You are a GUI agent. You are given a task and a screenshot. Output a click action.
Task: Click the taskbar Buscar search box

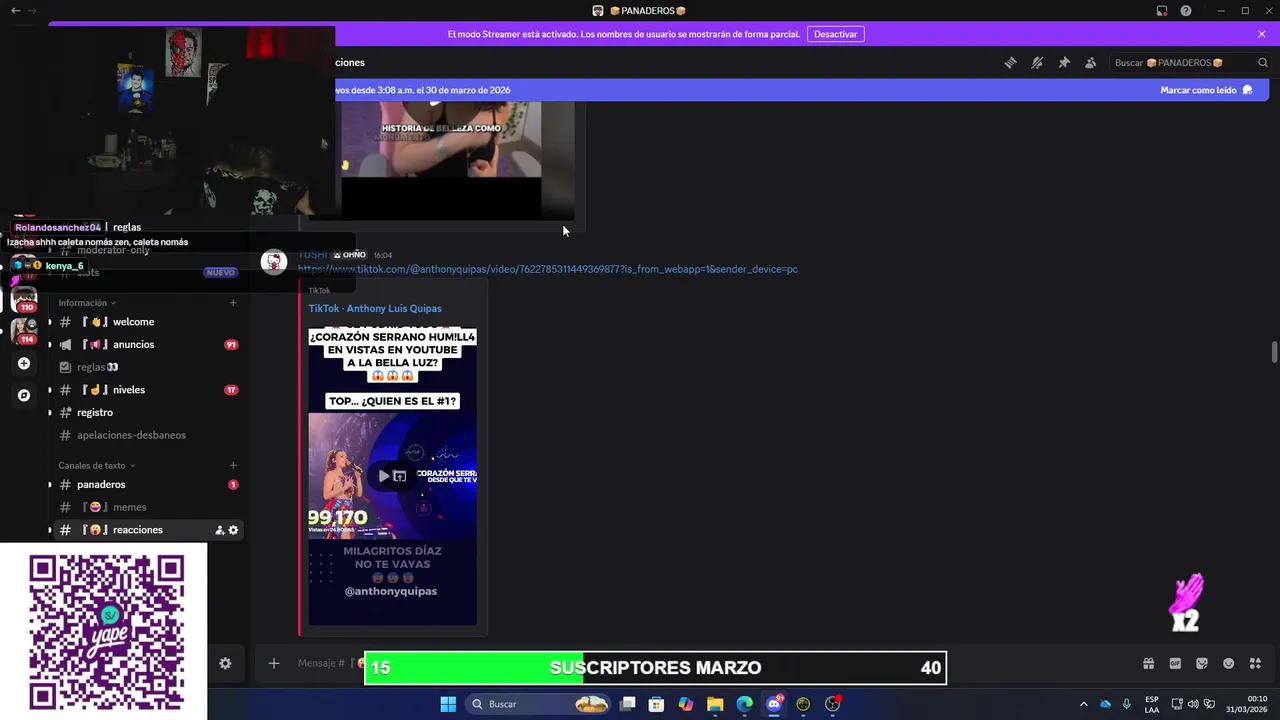[x=540, y=704]
